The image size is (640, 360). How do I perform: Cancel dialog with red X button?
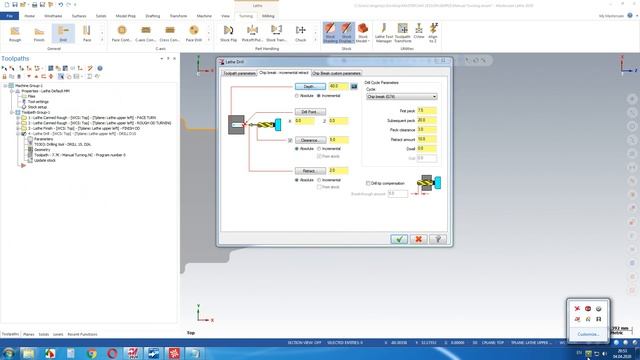[418, 239]
